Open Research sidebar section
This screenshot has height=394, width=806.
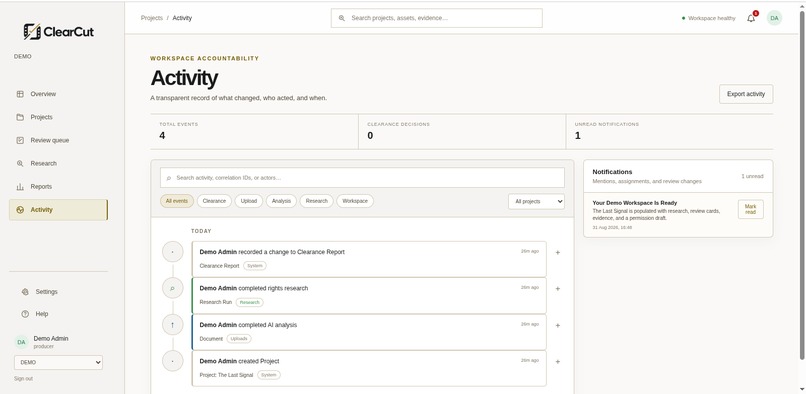tap(58, 164)
